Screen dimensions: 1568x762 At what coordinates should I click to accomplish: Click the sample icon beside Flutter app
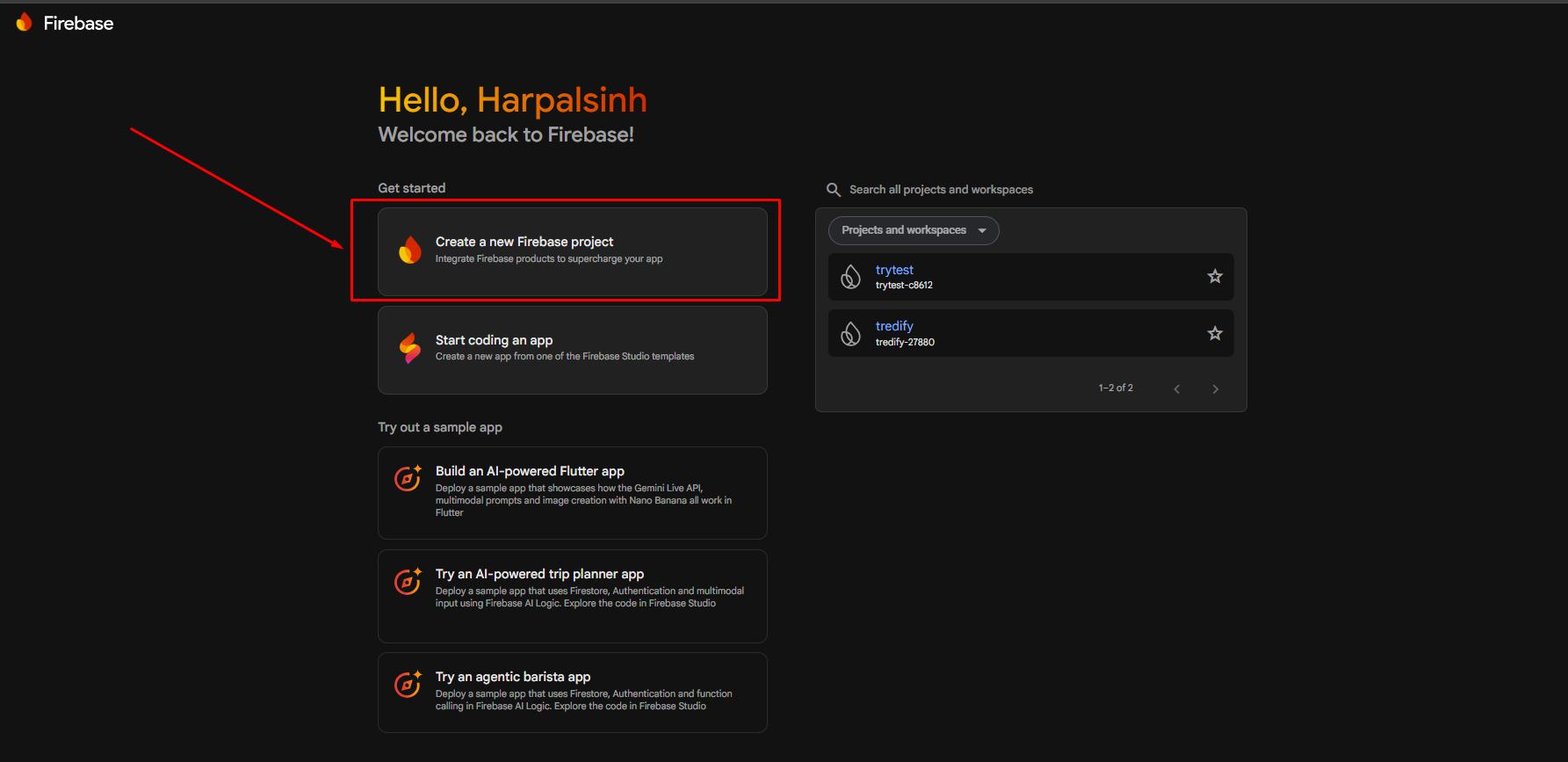coord(408,478)
